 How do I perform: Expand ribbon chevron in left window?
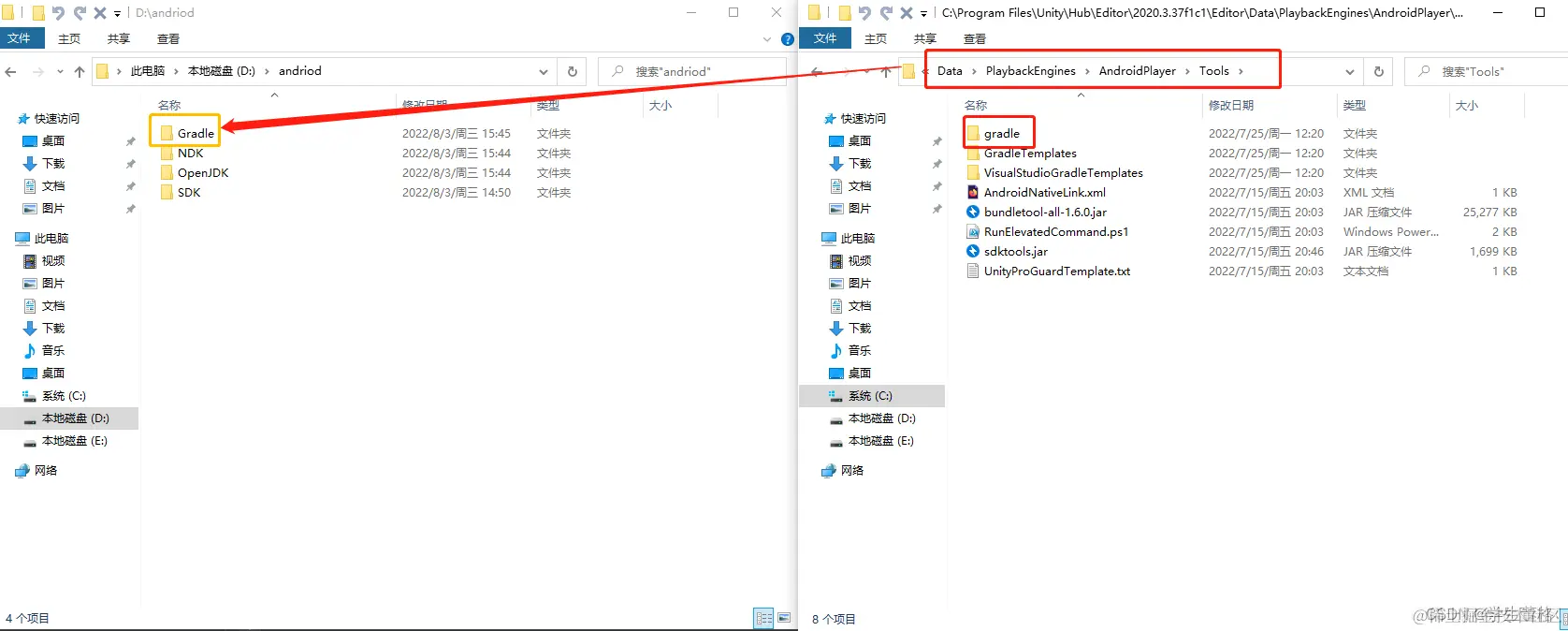click(767, 39)
